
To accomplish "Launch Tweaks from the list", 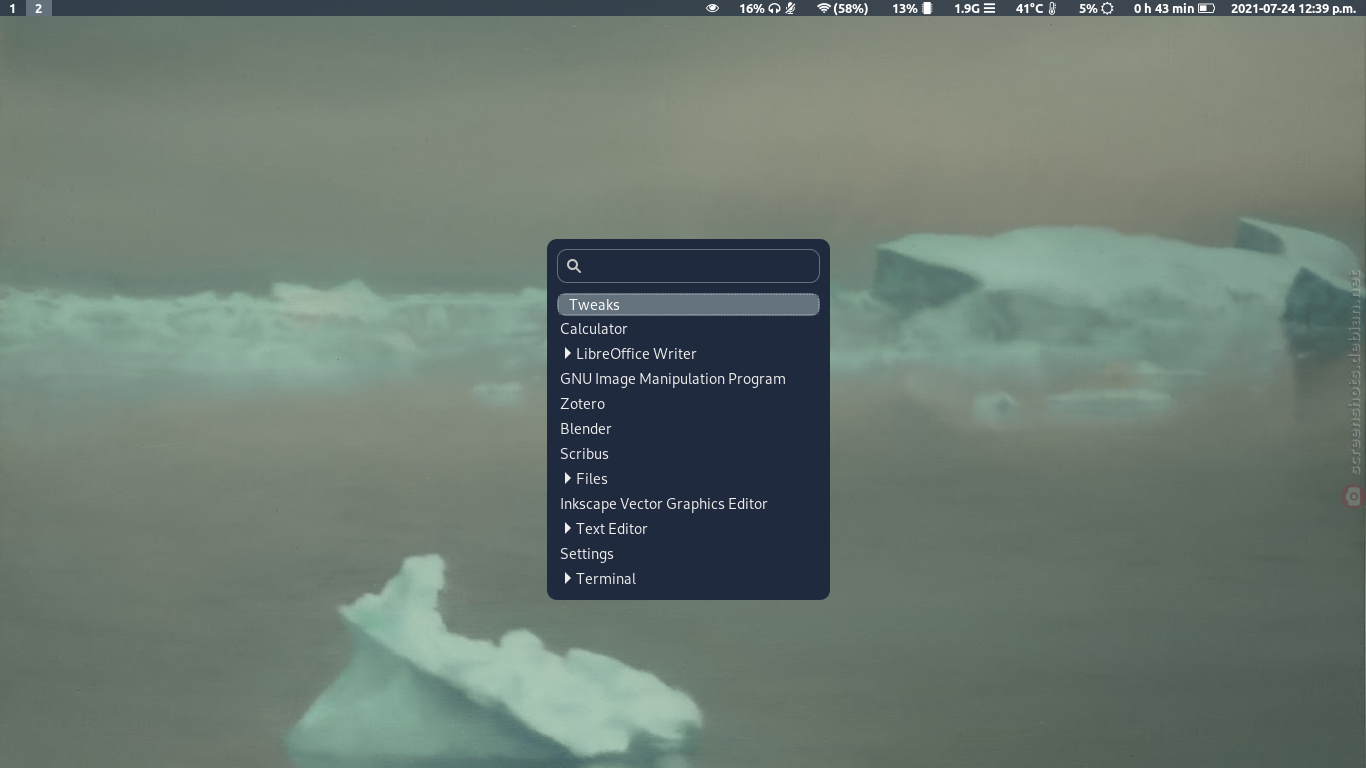I will click(688, 304).
